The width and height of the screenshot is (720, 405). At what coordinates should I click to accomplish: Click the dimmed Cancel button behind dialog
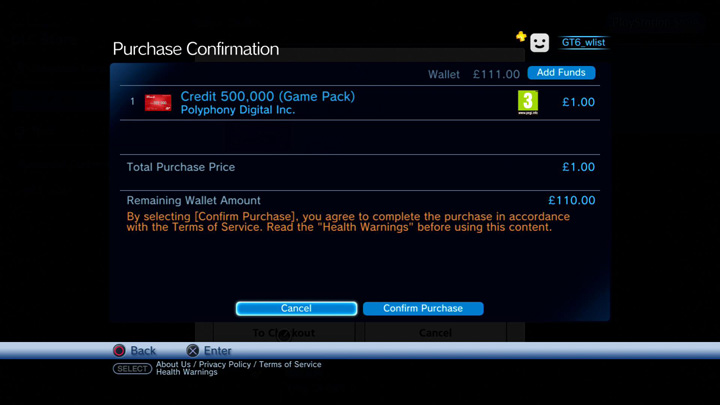point(435,332)
